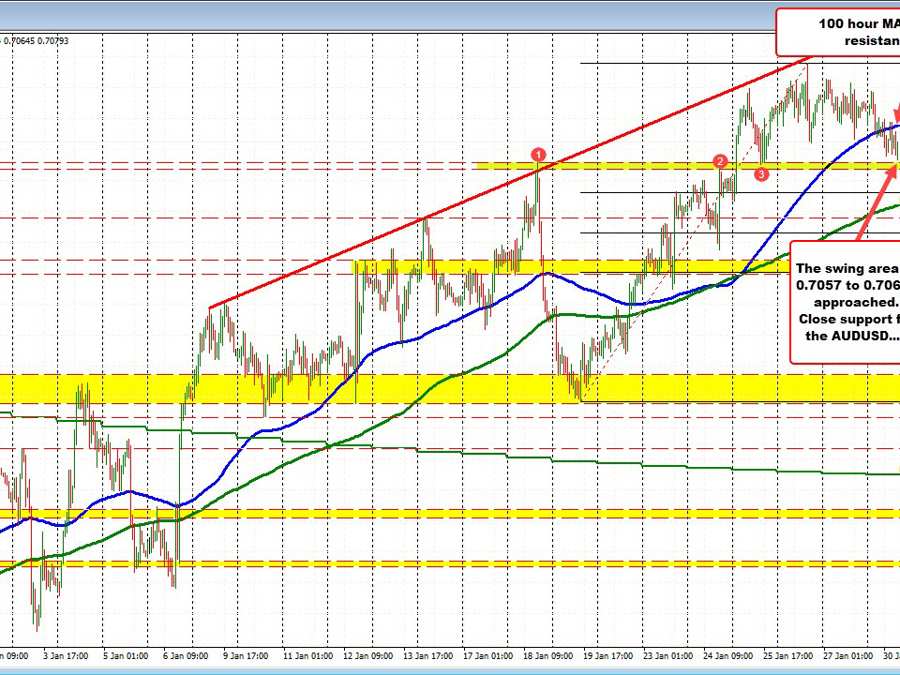Select the red numbered marker 2

(718, 159)
